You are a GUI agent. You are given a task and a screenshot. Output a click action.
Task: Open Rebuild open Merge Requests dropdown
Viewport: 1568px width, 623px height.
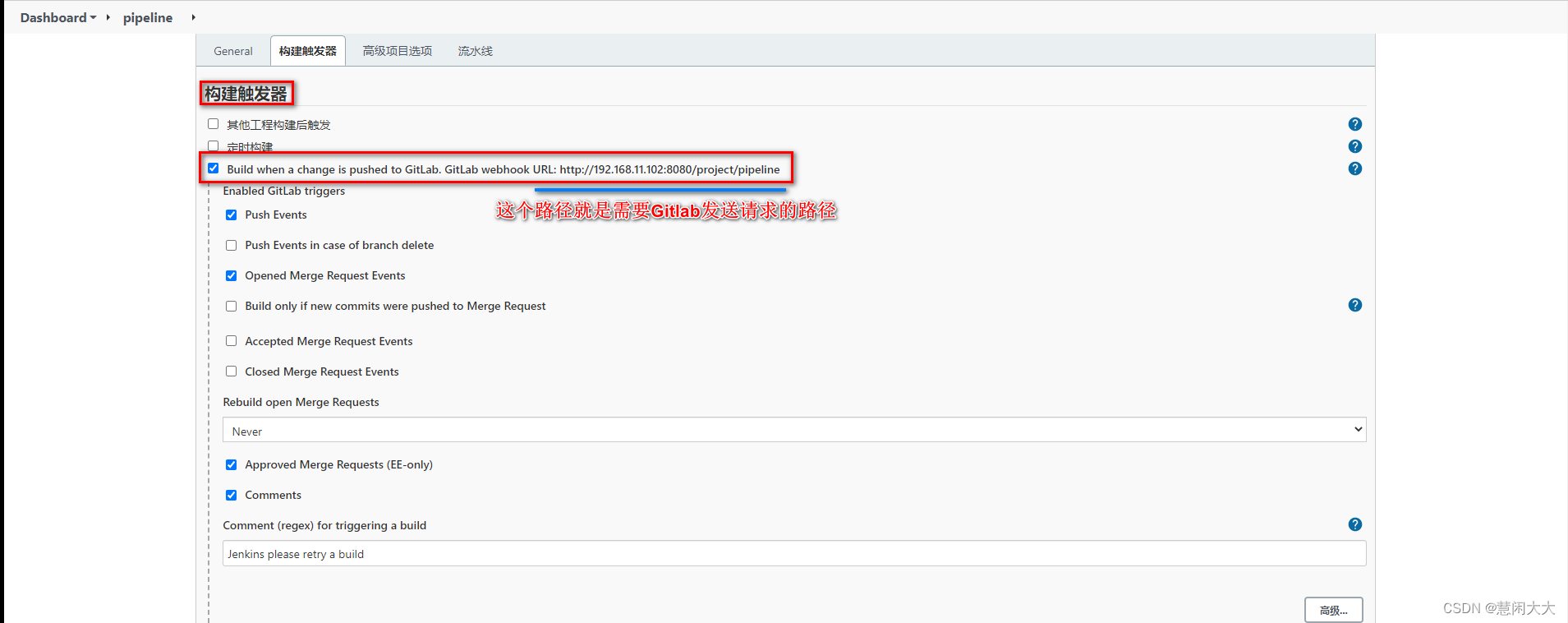point(794,430)
